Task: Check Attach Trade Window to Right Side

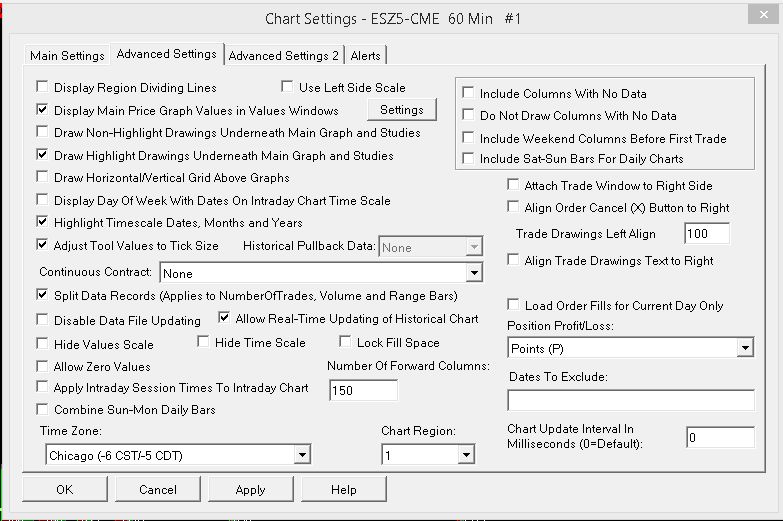Action: (x=513, y=185)
